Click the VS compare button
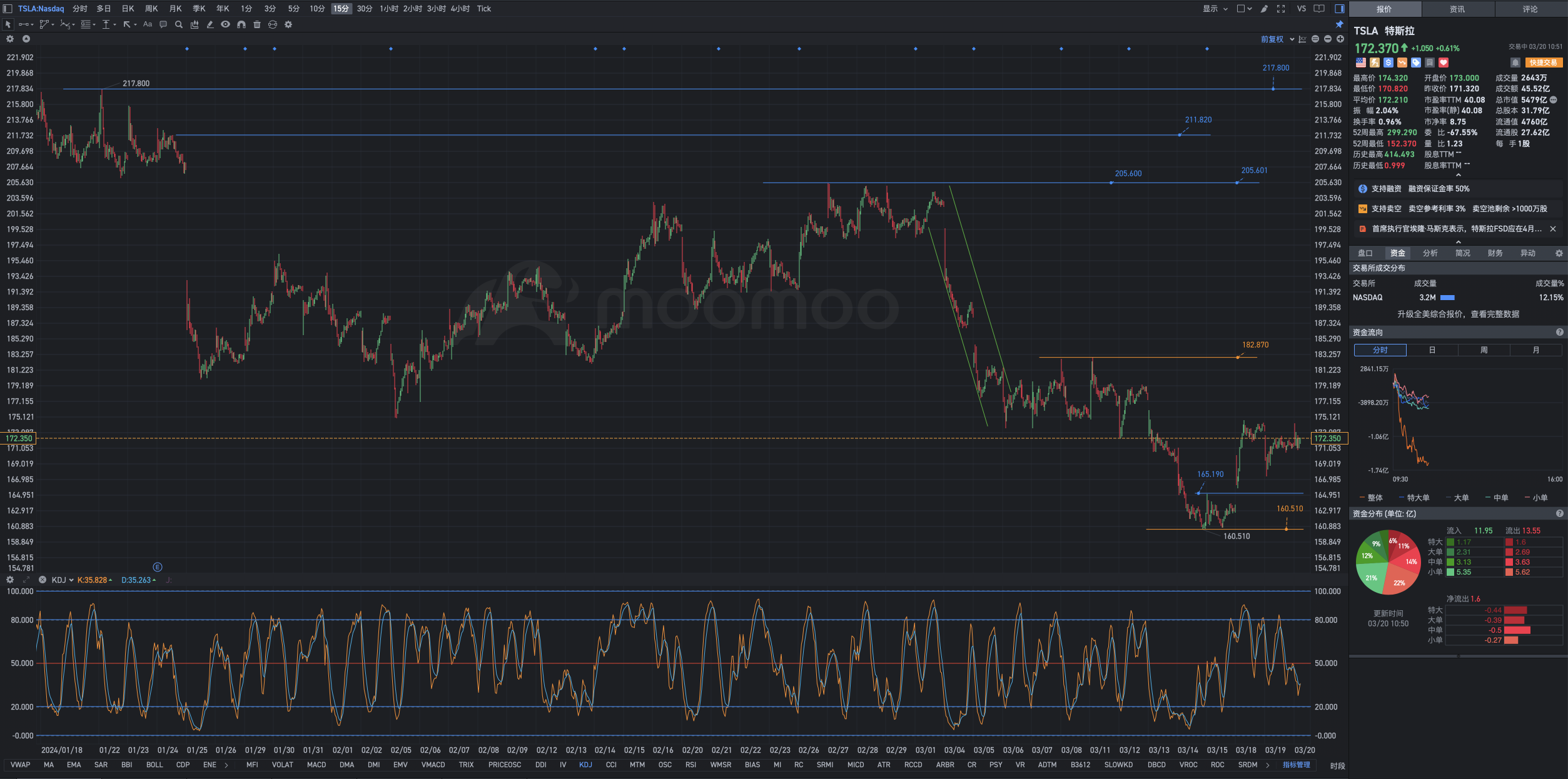1568x779 pixels. 1302,9
